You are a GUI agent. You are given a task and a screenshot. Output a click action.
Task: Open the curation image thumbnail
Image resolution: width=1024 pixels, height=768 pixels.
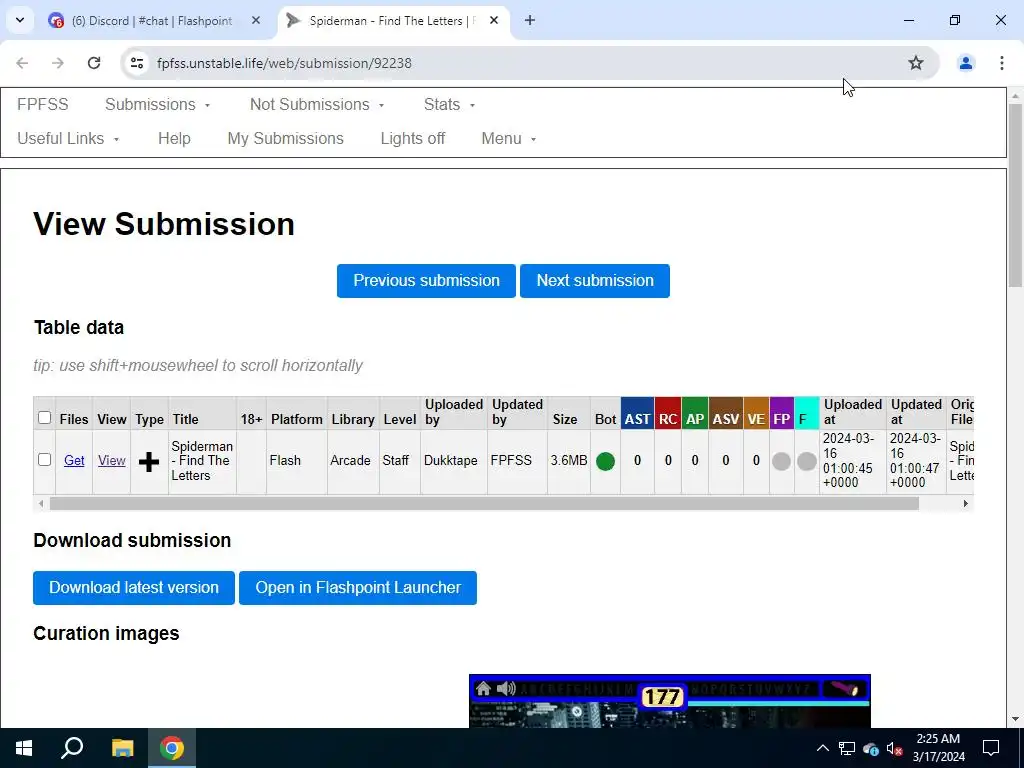click(669, 701)
